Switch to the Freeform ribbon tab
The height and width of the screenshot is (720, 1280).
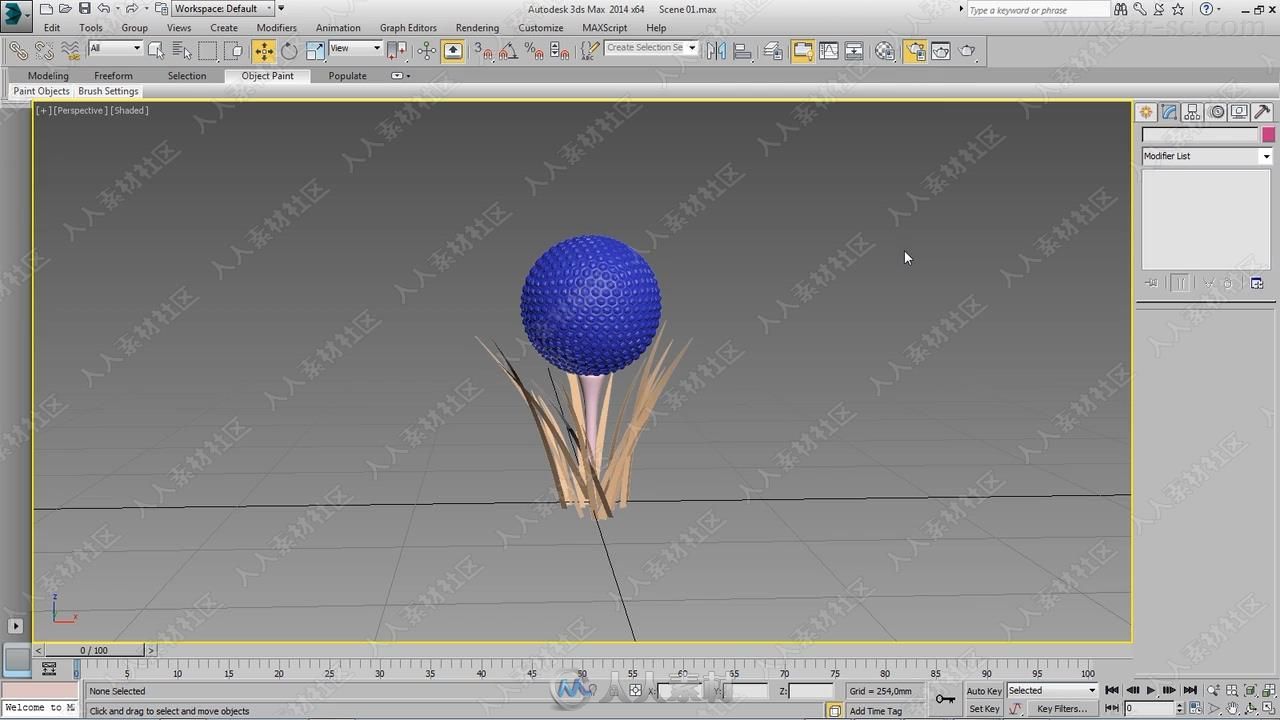pos(113,76)
